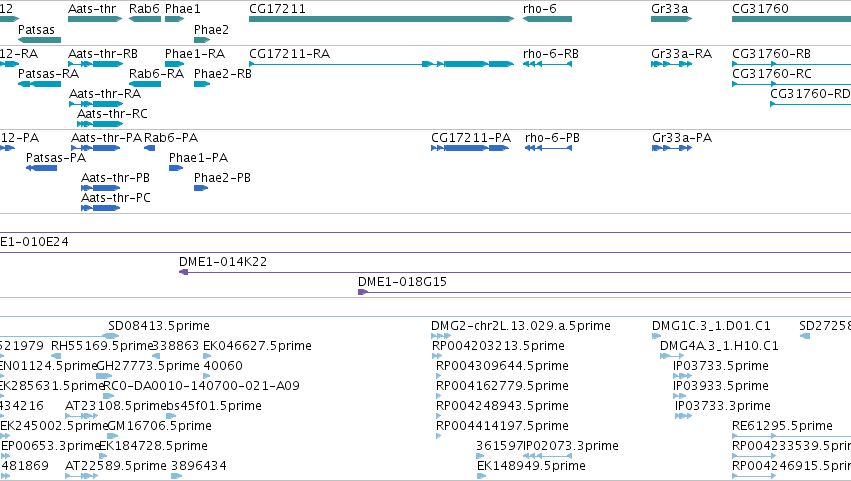851x481 pixels.
Task: Click the RP004203213.5prime EST label
Action: [x=498, y=346]
